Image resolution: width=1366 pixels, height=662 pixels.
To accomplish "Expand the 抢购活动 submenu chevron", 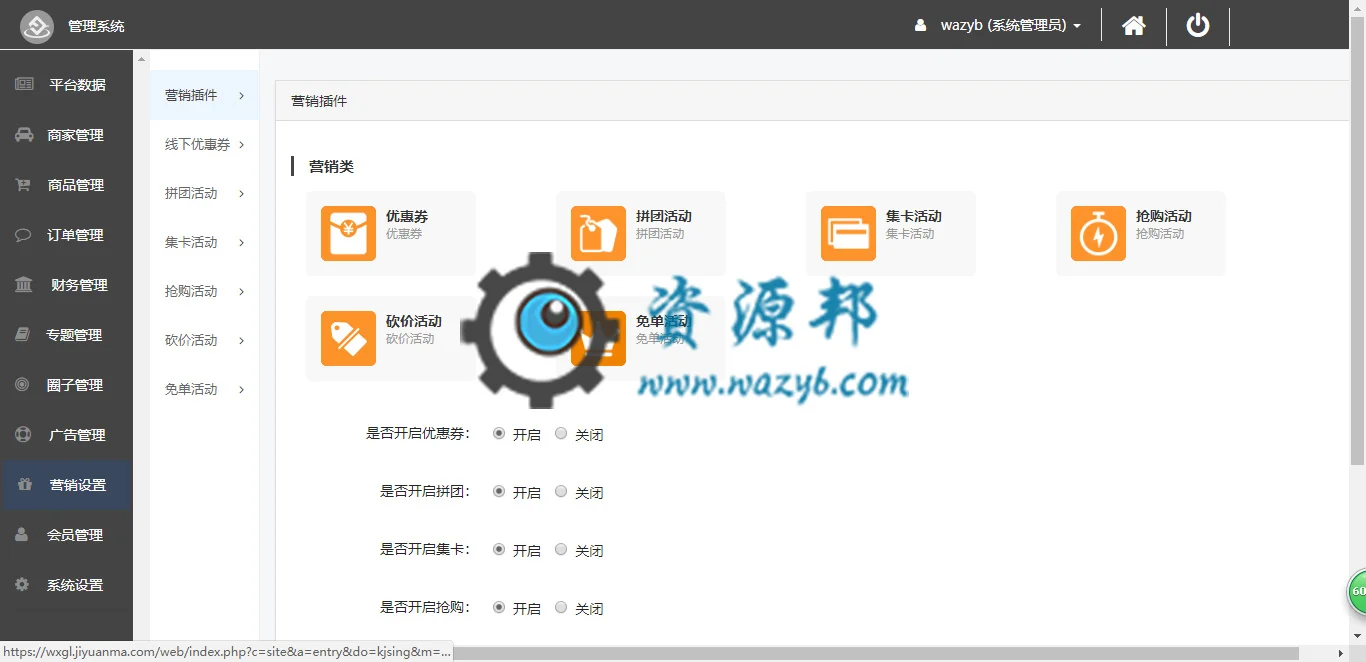I will click(242, 291).
